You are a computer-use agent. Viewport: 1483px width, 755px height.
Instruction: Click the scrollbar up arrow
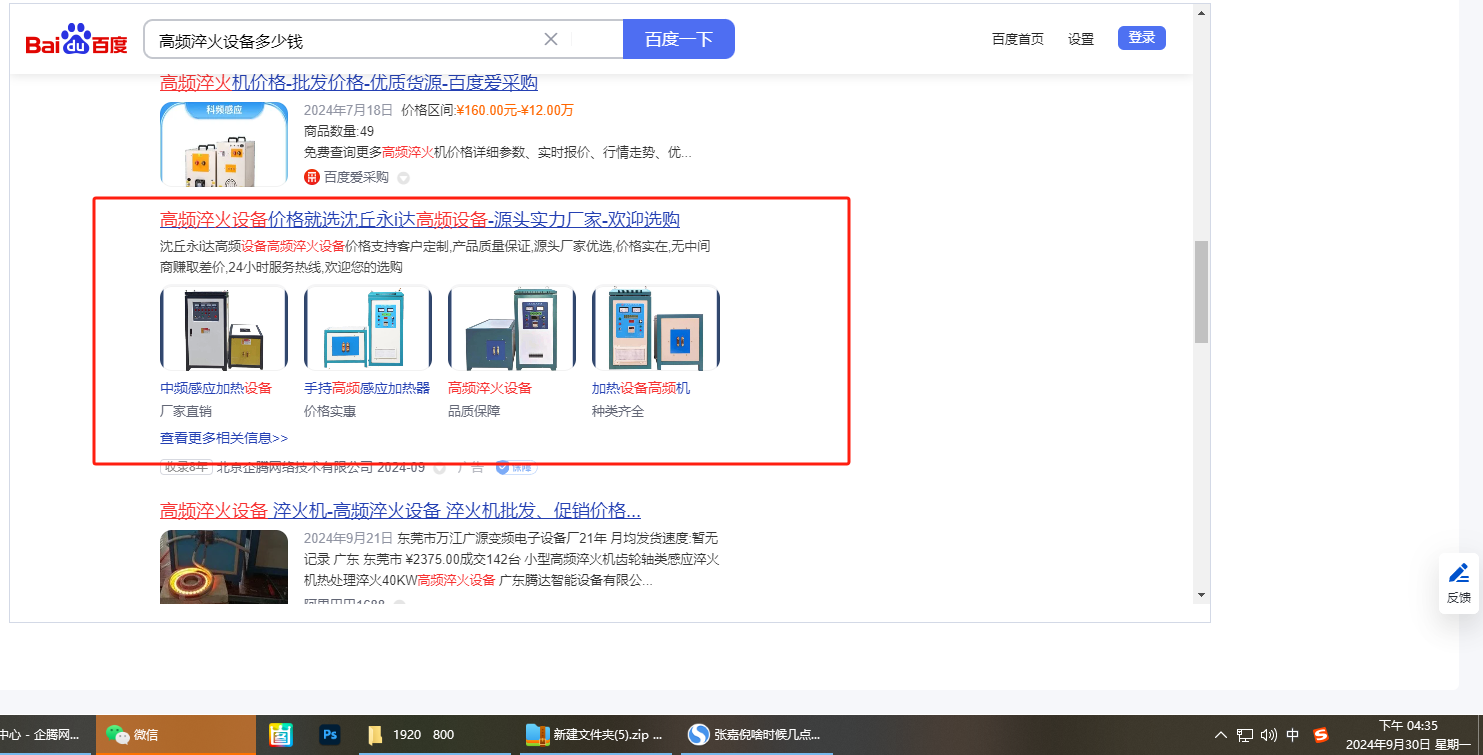pyautogui.click(x=1201, y=12)
